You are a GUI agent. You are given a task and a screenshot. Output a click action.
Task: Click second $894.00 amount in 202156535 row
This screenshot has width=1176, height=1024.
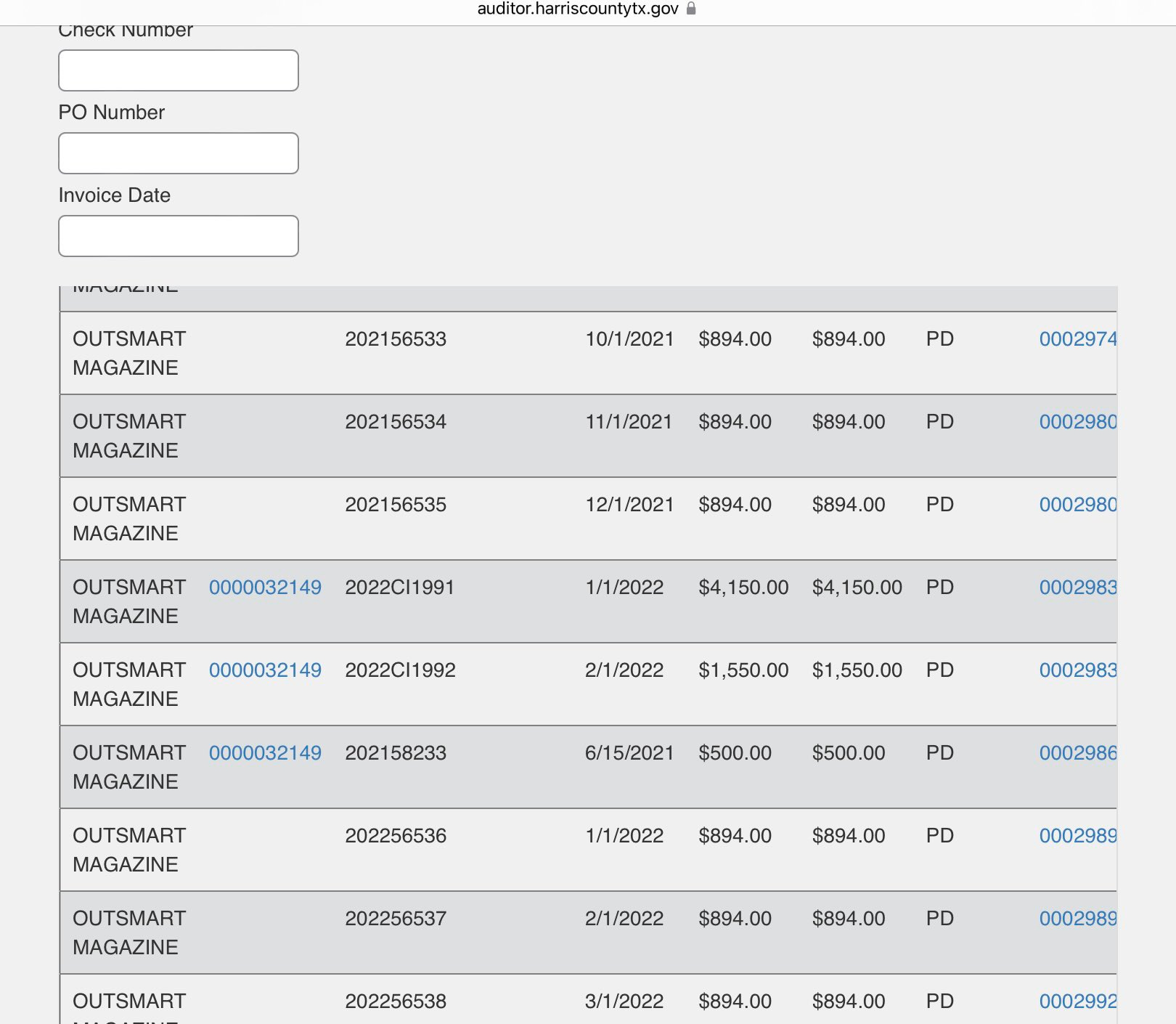point(849,505)
